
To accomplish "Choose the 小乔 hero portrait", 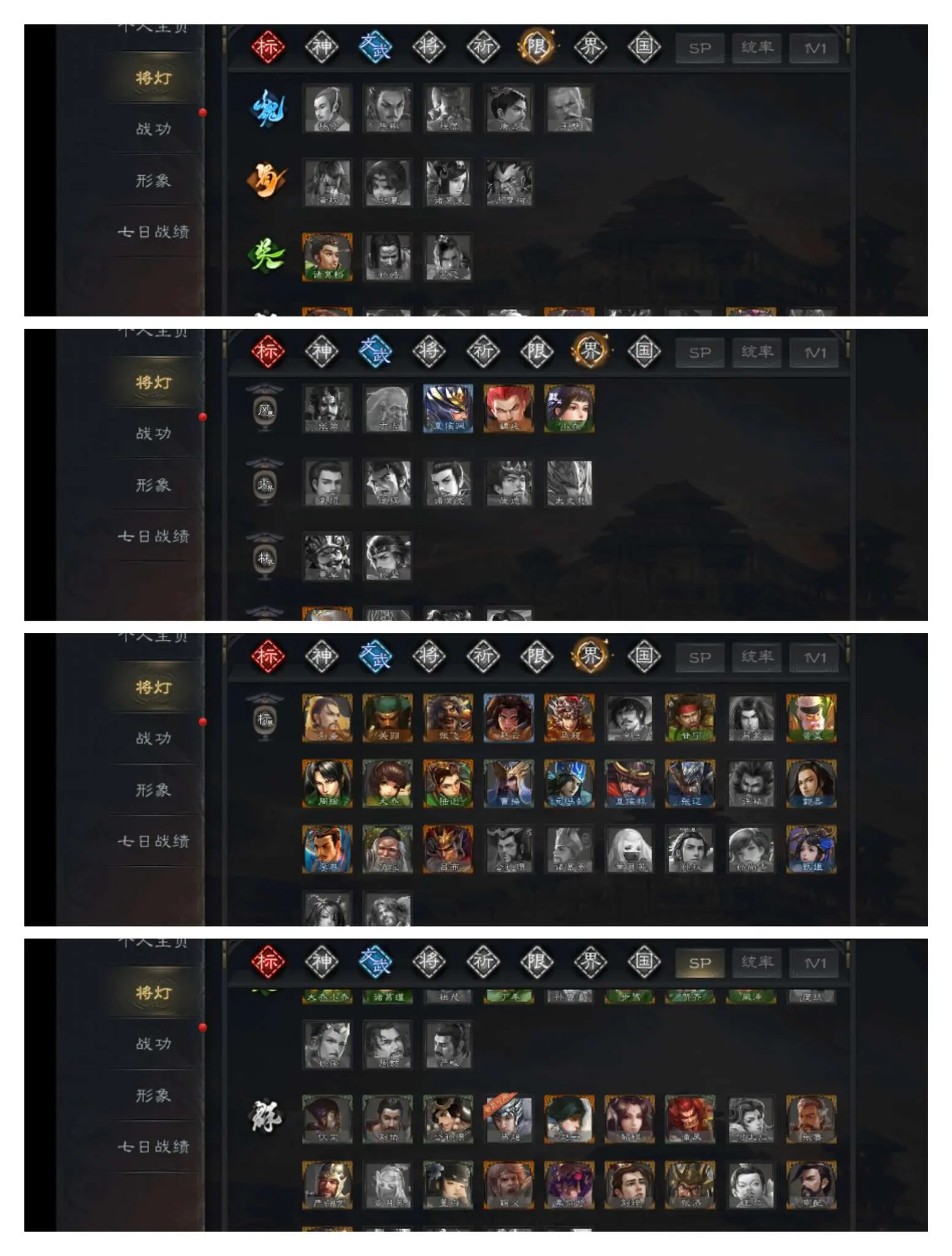I will pyautogui.click(x=569, y=408).
